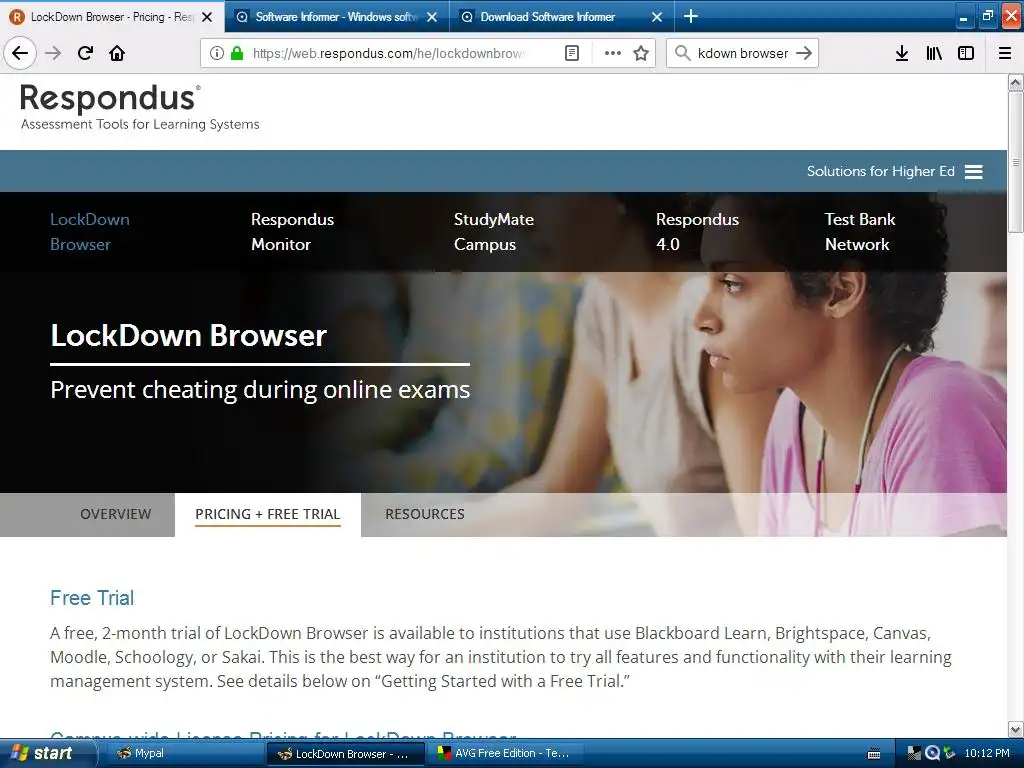The height and width of the screenshot is (768, 1024).
Task: Click the on-screen keyboard tray icon
Action: [874, 754]
